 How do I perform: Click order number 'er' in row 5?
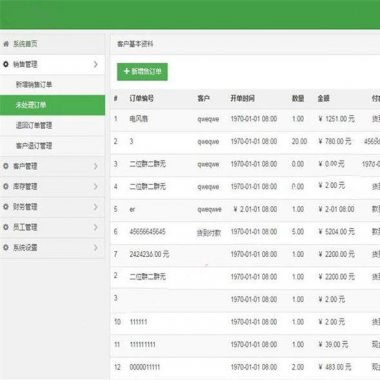[x=132, y=209]
